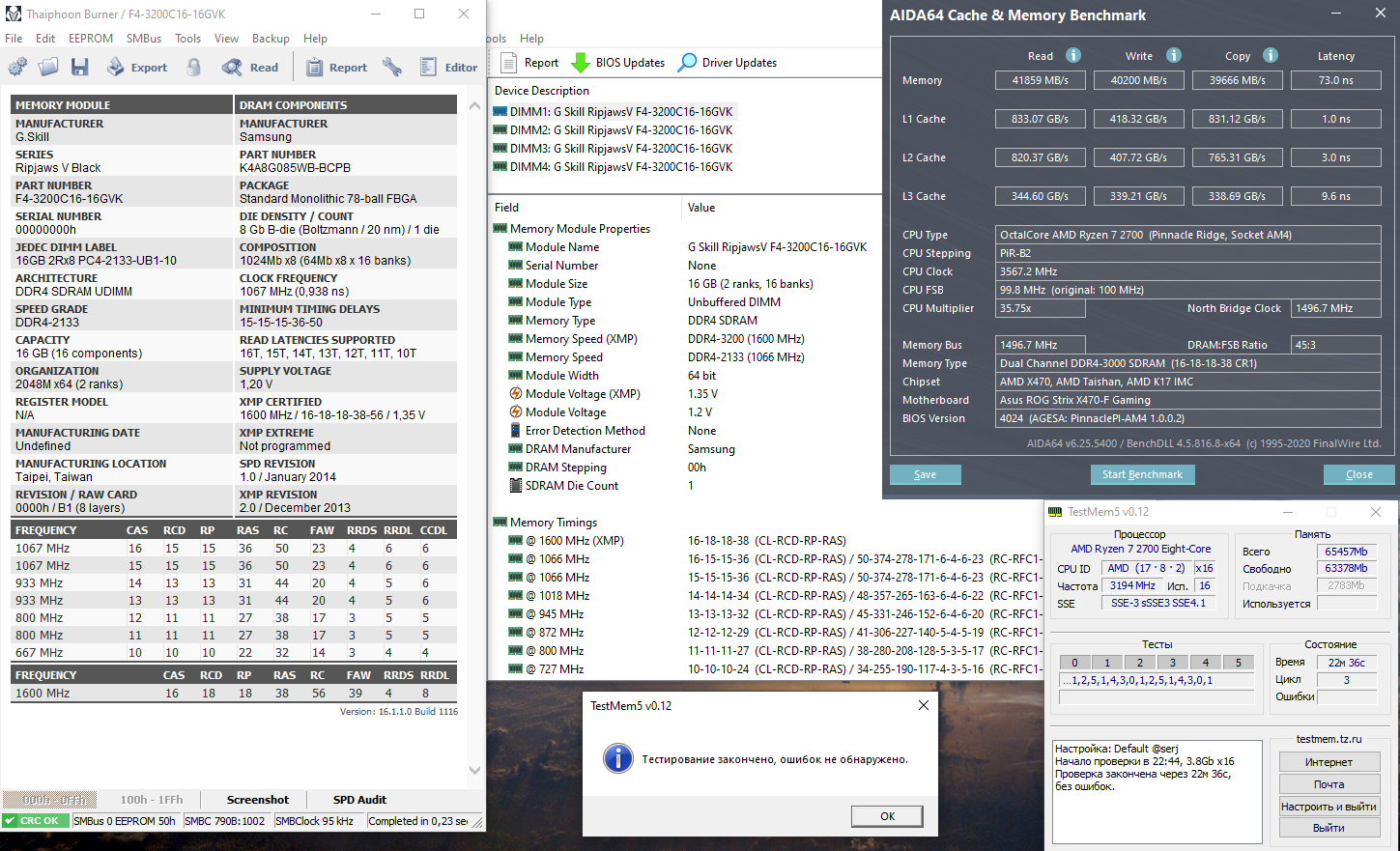This screenshot has height=851, width=1400.
Task: Click the icon beside DRAM Manufacturer field
Action: (x=516, y=449)
